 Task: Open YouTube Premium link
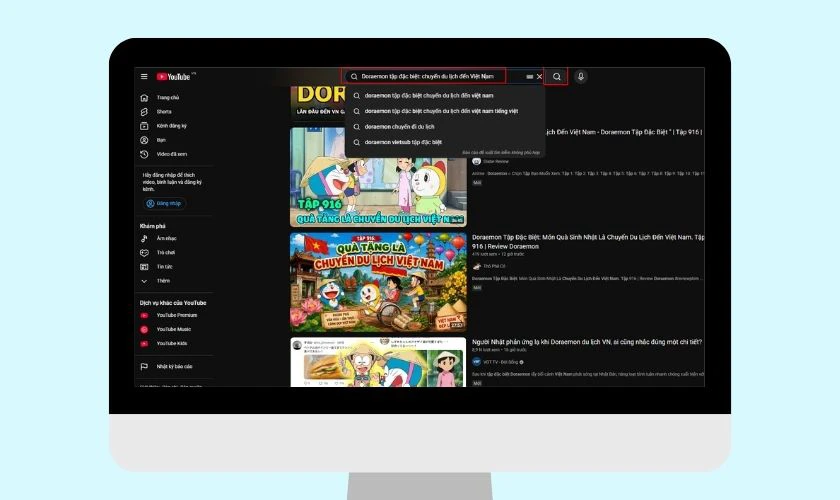click(x=175, y=315)
